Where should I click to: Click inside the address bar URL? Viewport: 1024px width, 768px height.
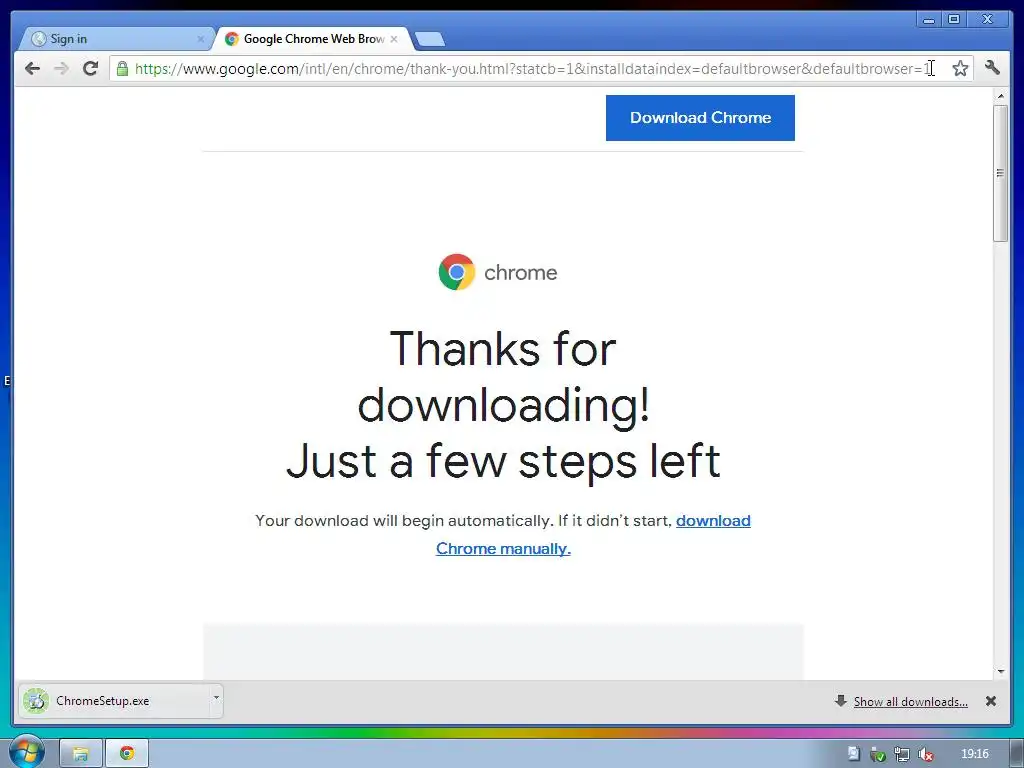coord(532,69)
